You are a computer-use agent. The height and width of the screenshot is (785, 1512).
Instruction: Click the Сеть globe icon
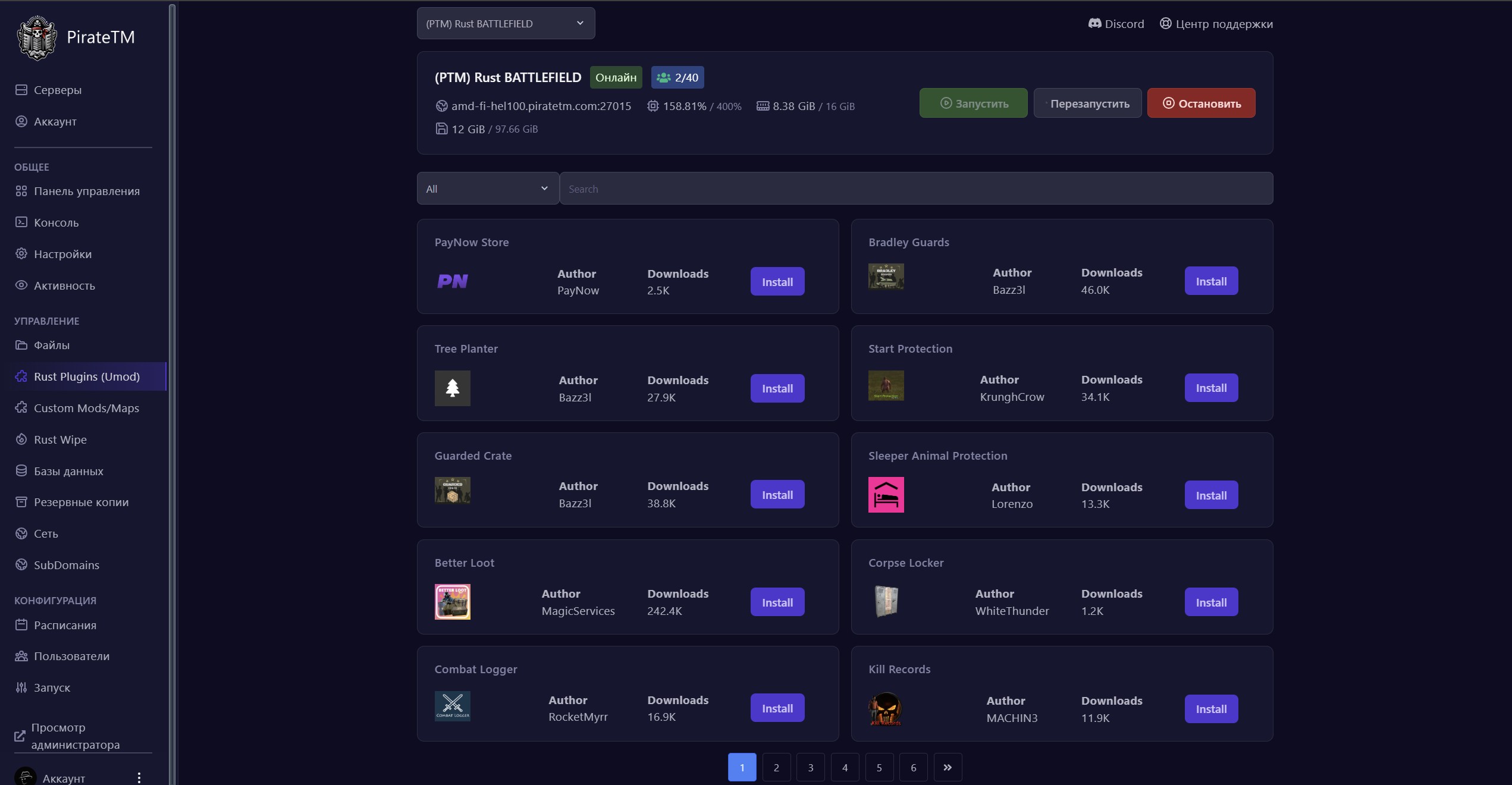pos(21,533)
